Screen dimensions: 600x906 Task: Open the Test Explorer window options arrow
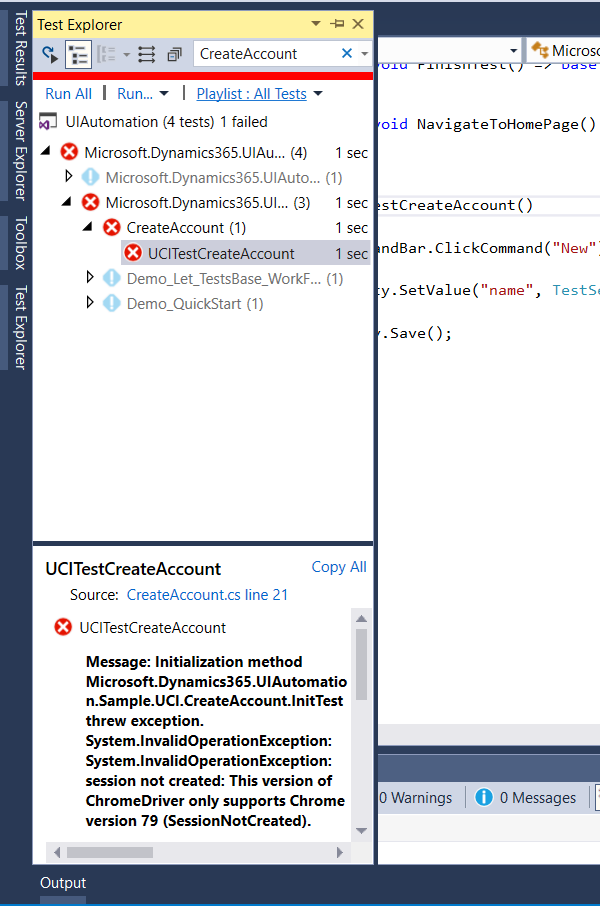click(x=316, y=24)
